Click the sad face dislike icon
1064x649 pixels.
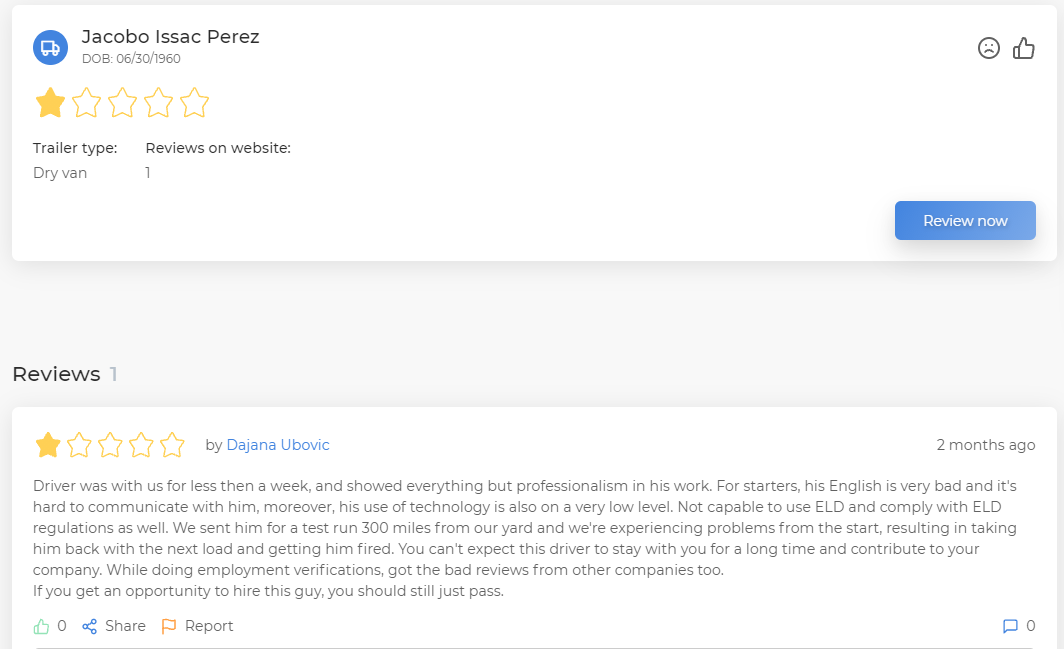[x=989, y=48]
